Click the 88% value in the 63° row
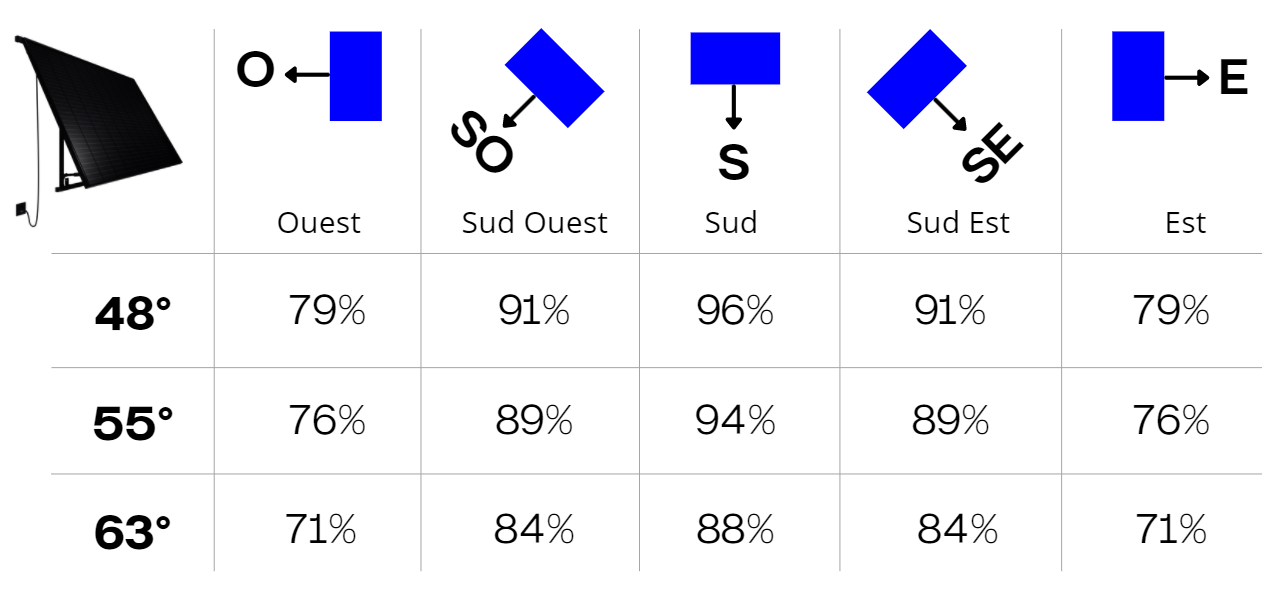 (x=735, y=529)
